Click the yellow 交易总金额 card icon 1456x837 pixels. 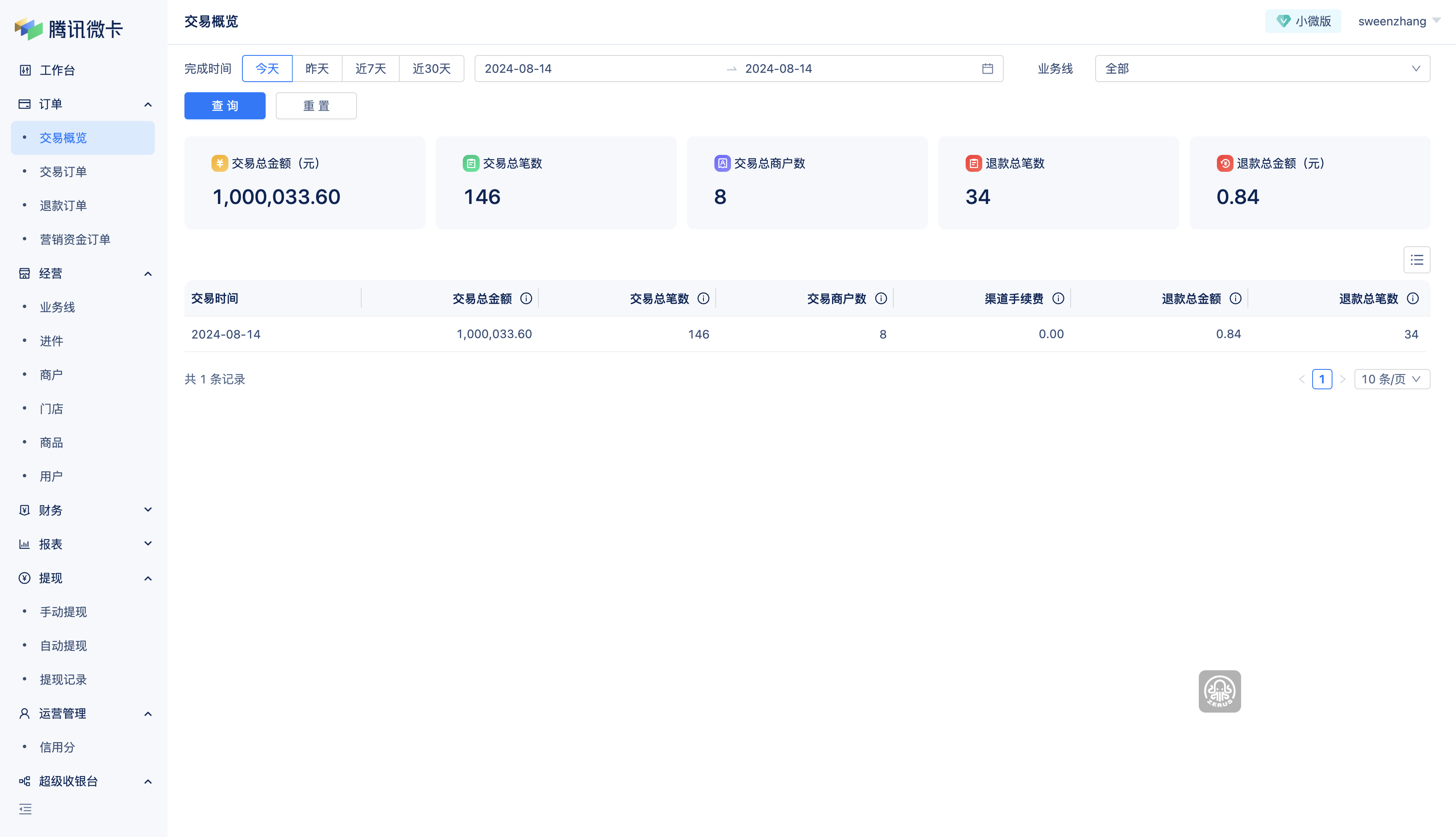pos(220,163)
